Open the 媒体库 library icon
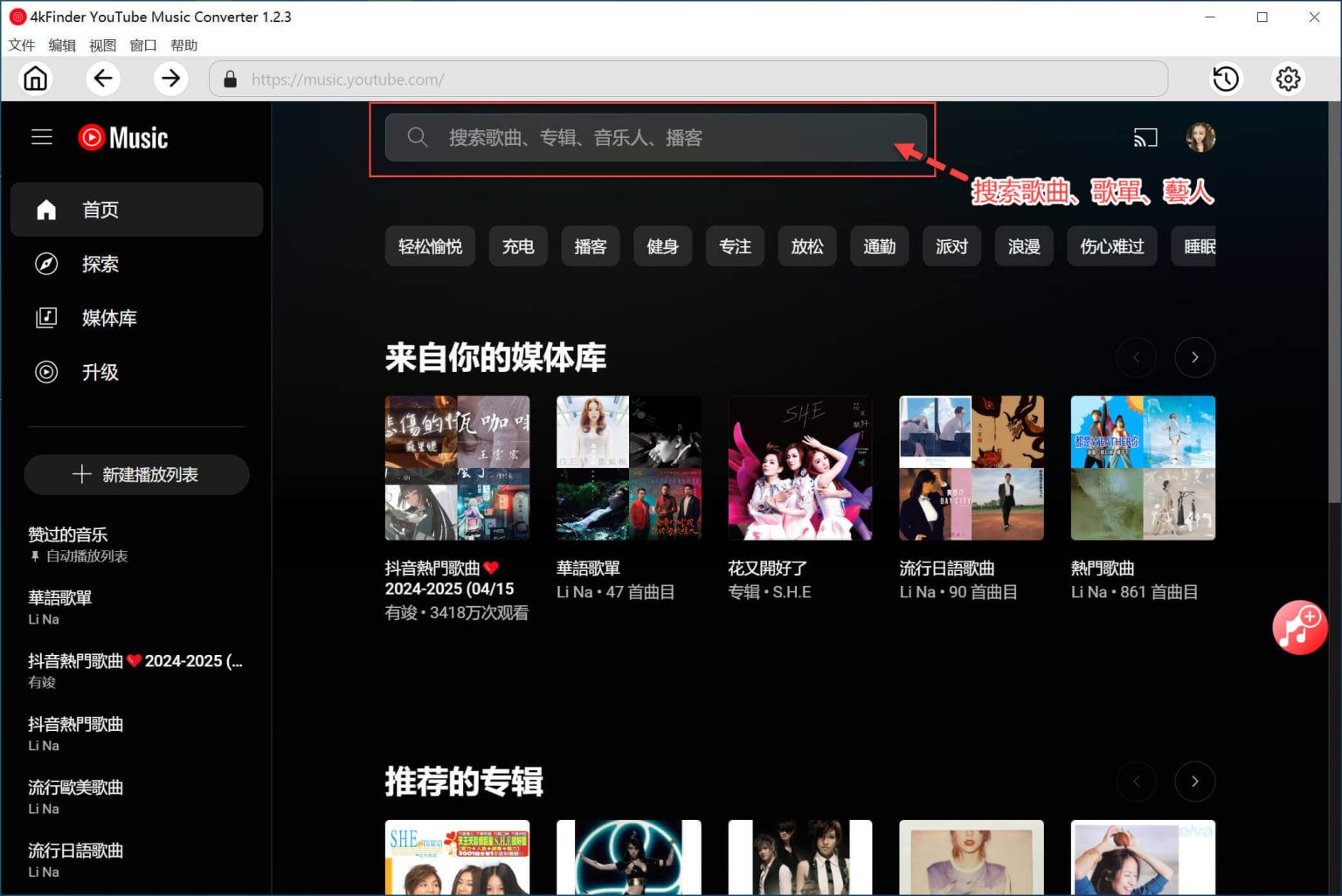This screenshot has width=1342, height=896. pos(45,318)
